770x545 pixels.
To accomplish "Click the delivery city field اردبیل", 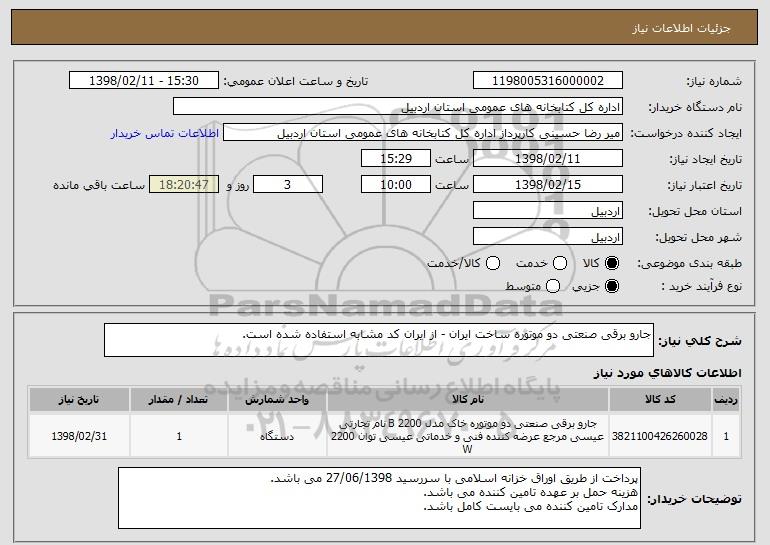I will point(548,237).
